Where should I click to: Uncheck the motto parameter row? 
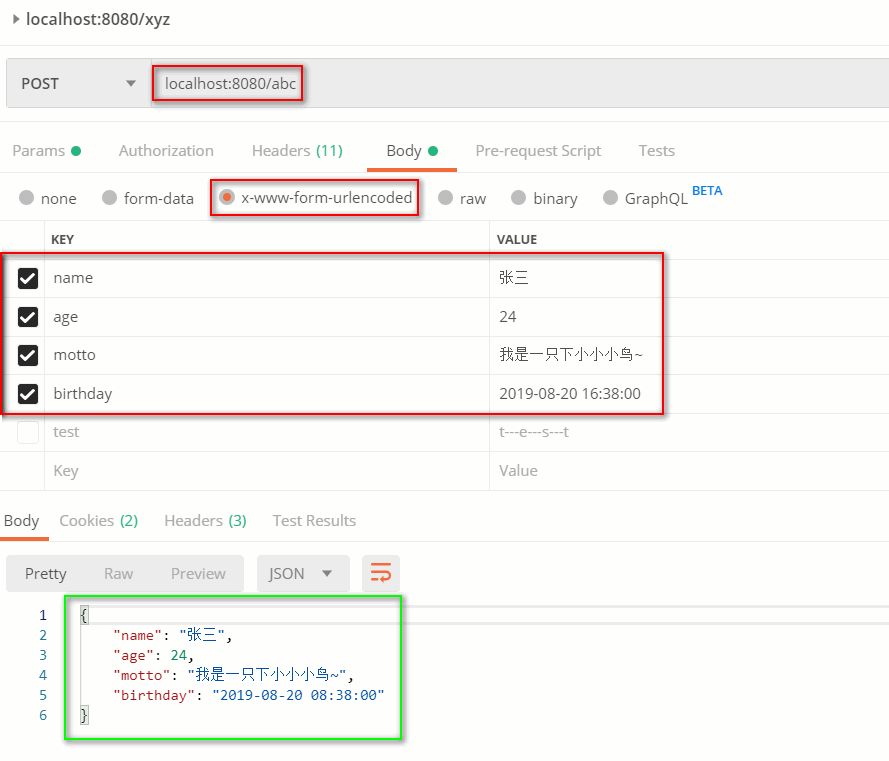coord(27,355)
